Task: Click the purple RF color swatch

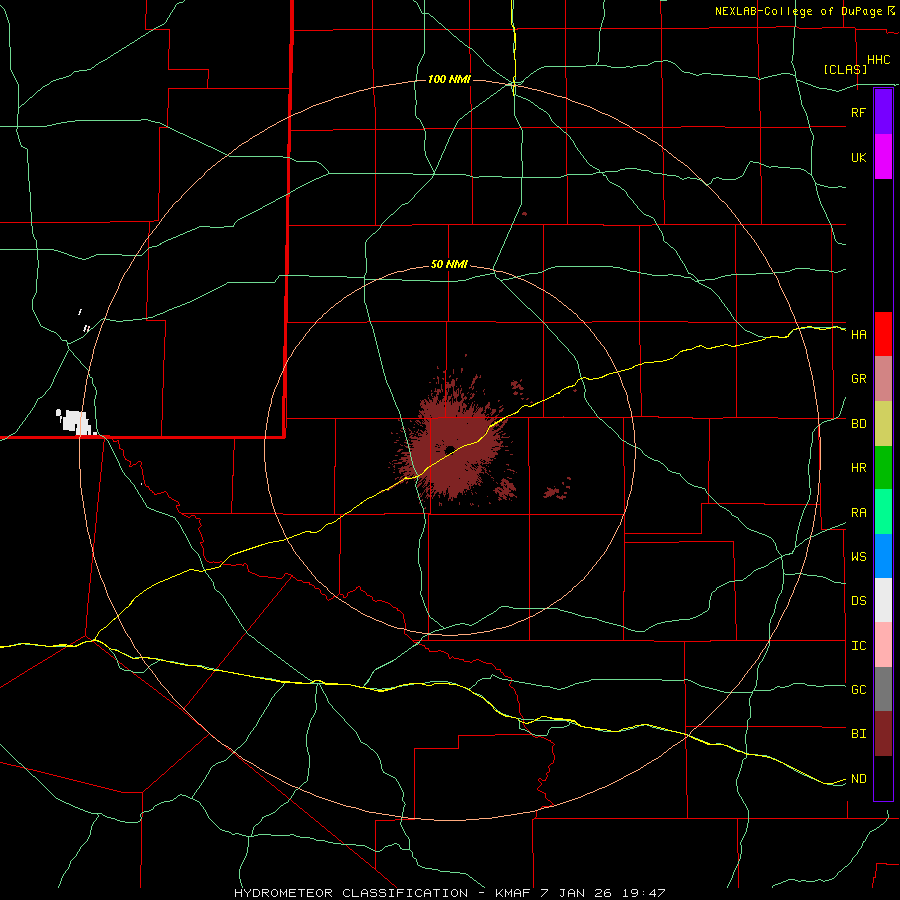Action: [883, 112]
